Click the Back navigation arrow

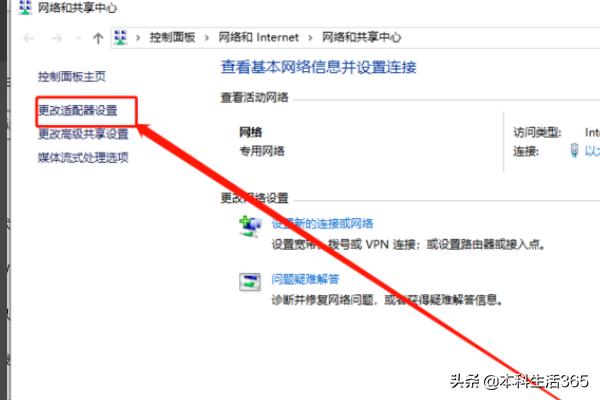pyautogui.click(x=29, y=38)
